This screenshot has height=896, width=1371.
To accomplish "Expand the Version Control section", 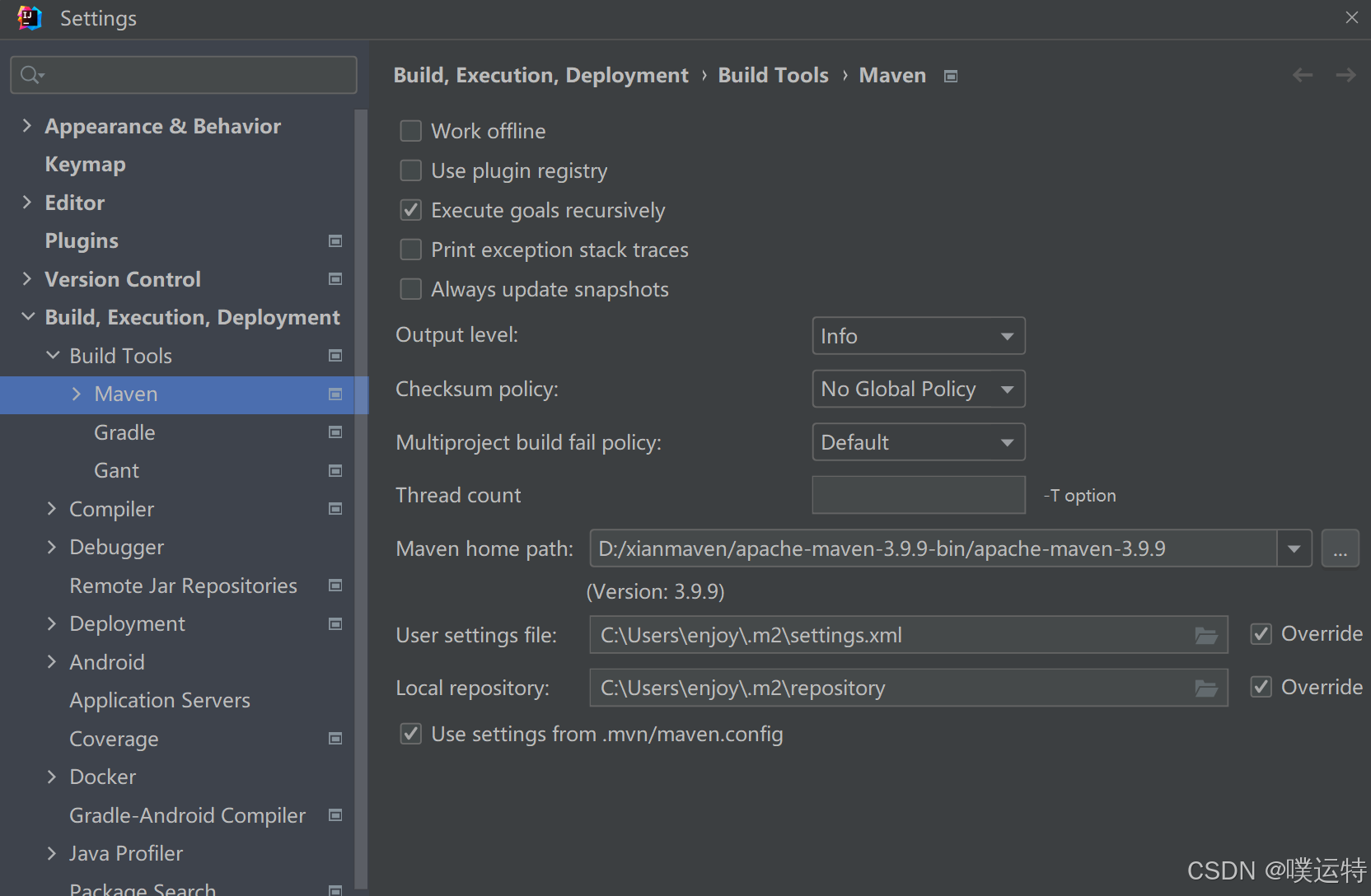I will (27, 278).
